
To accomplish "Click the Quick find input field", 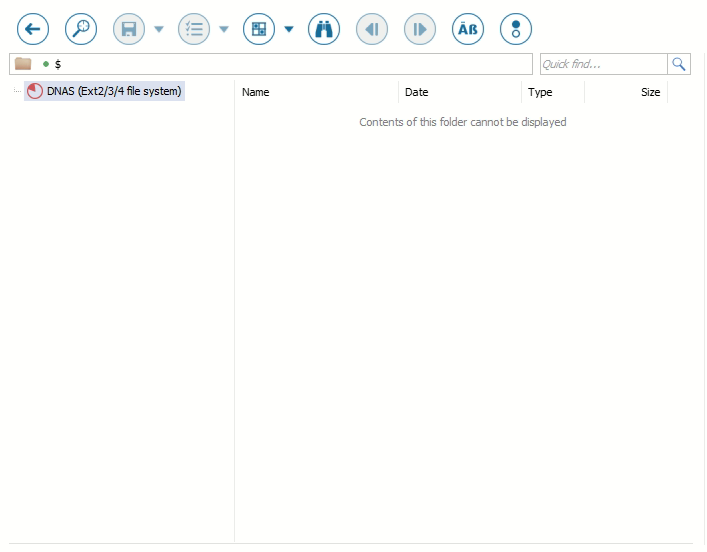I will coord(602,64).
